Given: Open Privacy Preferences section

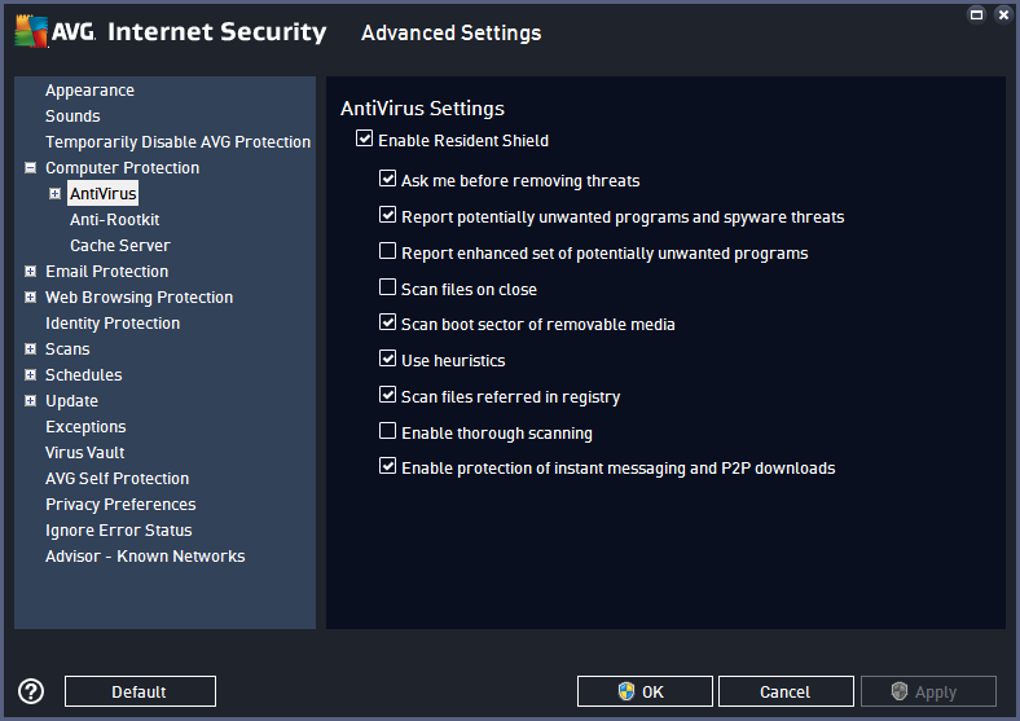Looking at the screenshot, I should [x=120, y=505].
